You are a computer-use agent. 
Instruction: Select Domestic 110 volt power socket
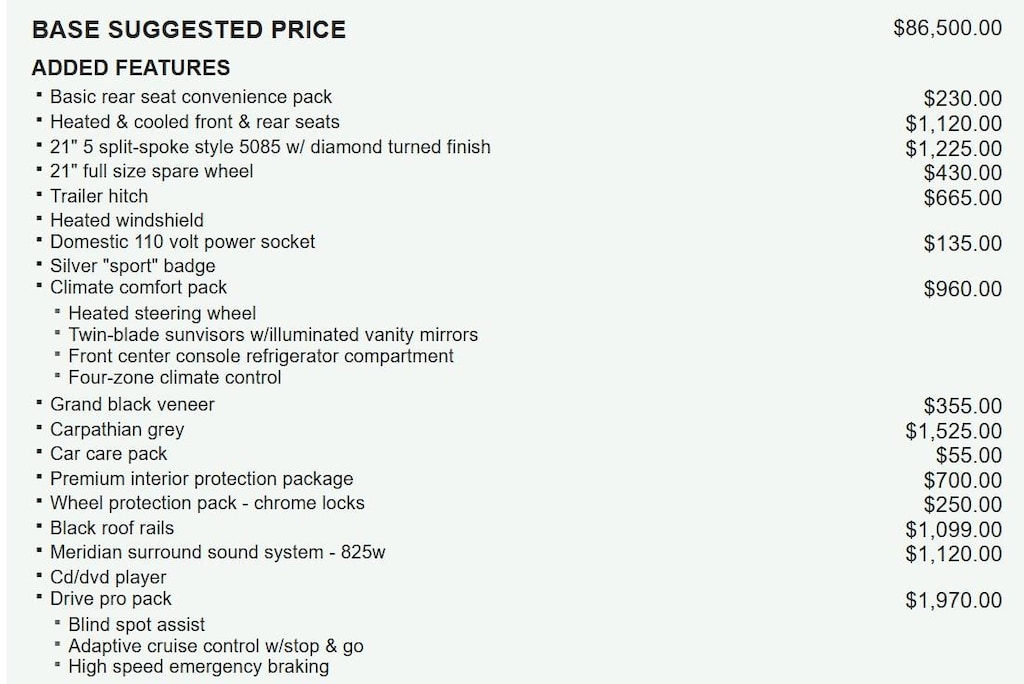tap(183, 242)
